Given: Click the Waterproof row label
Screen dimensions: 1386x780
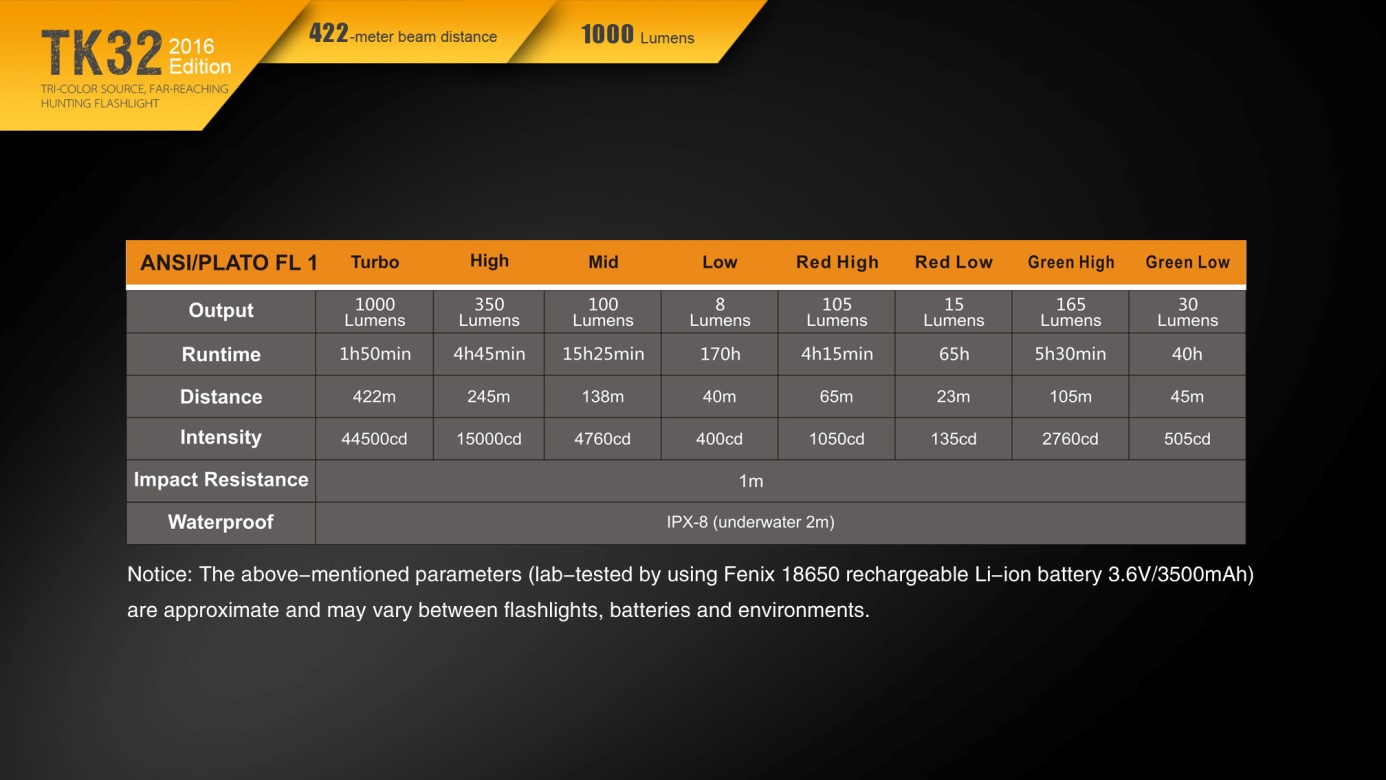Looking at the screenshot, I should pos(221,522).
